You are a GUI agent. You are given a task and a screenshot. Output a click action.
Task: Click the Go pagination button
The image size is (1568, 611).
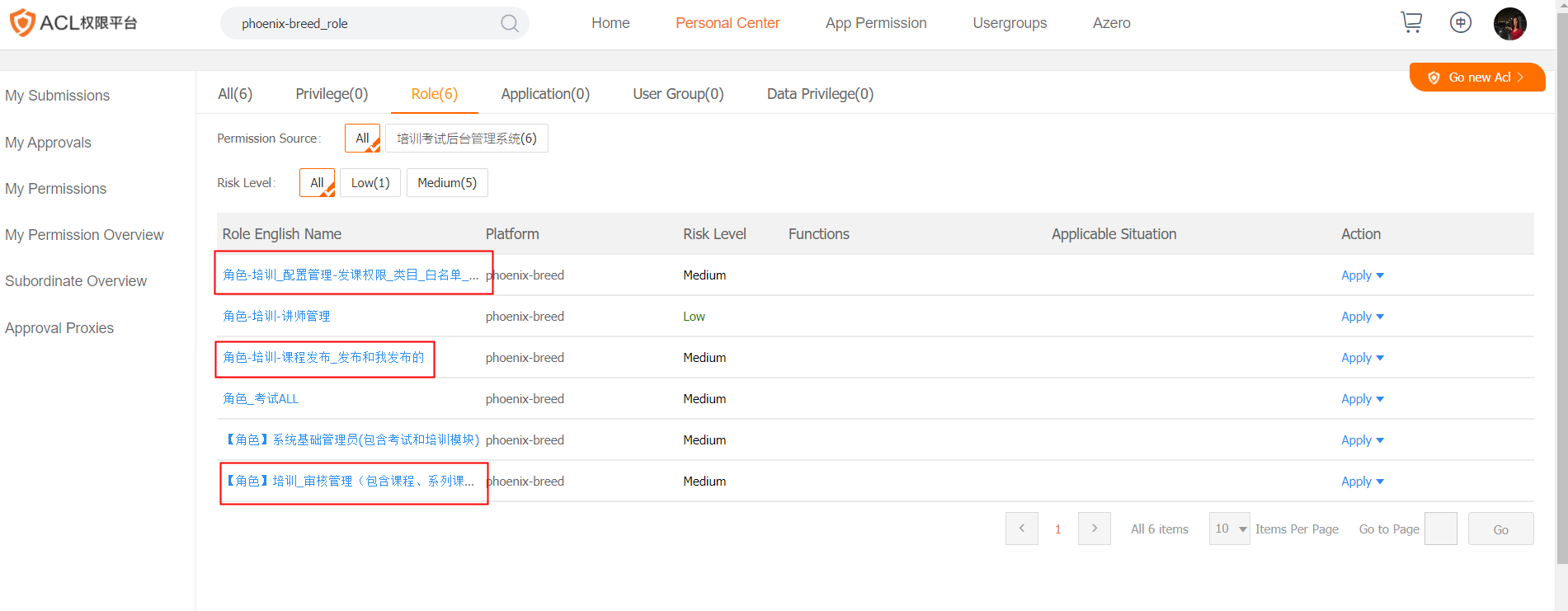tap(1501, 529)
